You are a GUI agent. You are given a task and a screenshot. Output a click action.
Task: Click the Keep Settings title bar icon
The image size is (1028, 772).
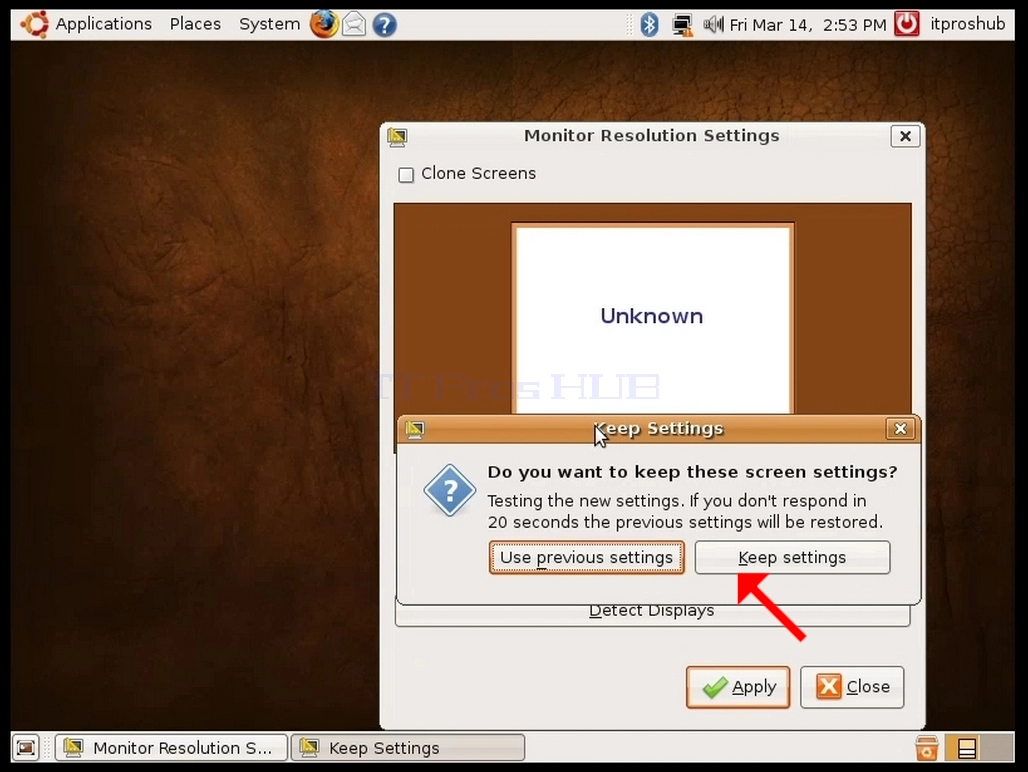coord(414,429)
